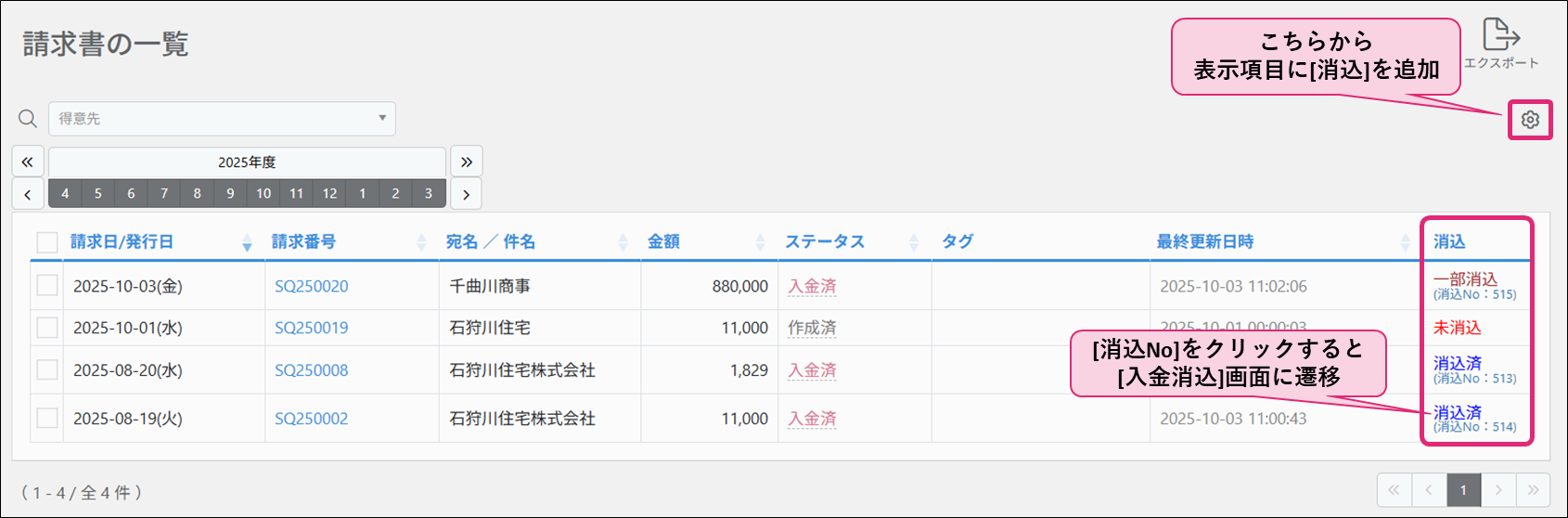Sort by 請求日/発行日 column arrows
This screenshot has height=518, width=1568.
point(247,242)
